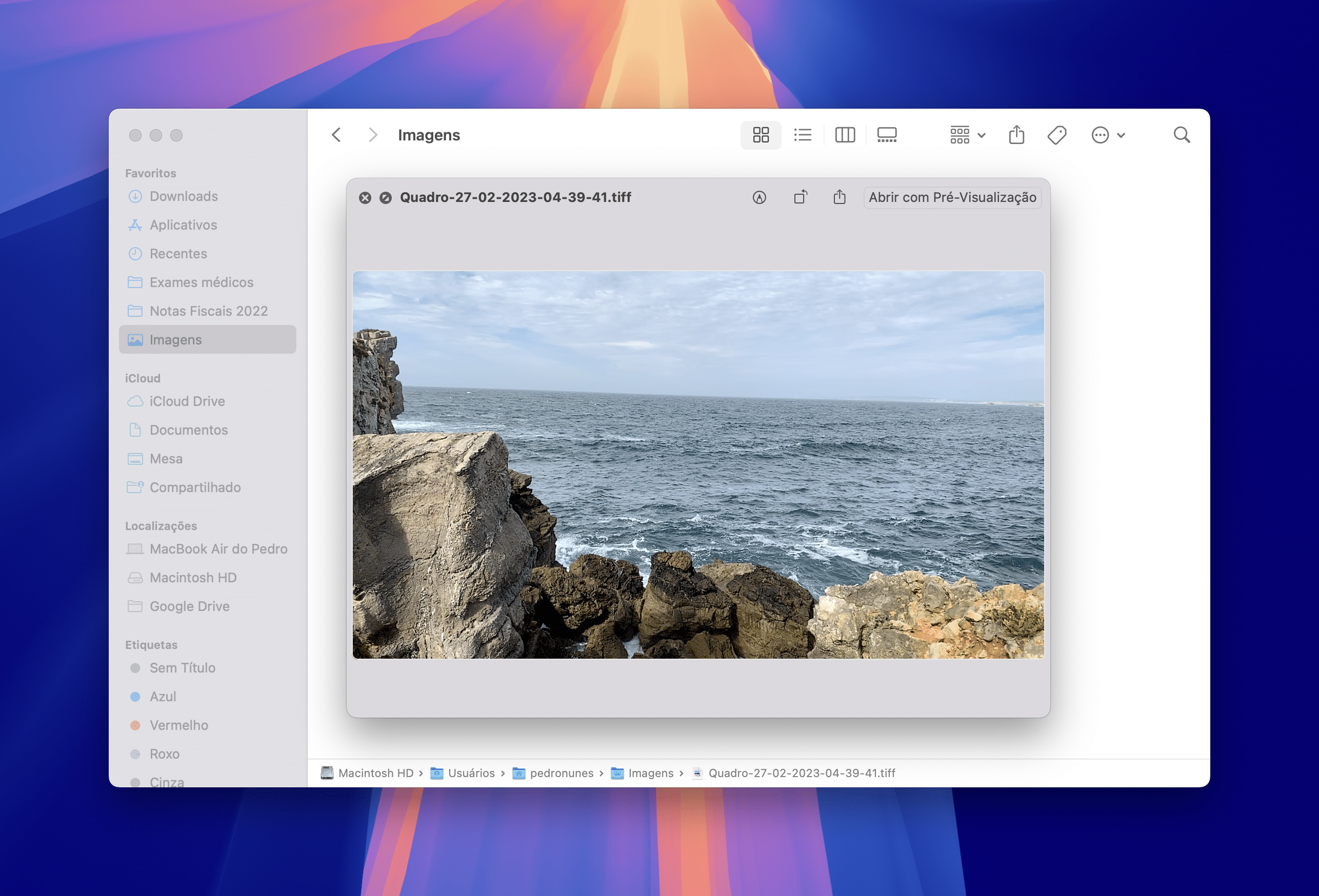Click the chevron next to grouping icon
Screen dimensions: 1319x896
982,135
